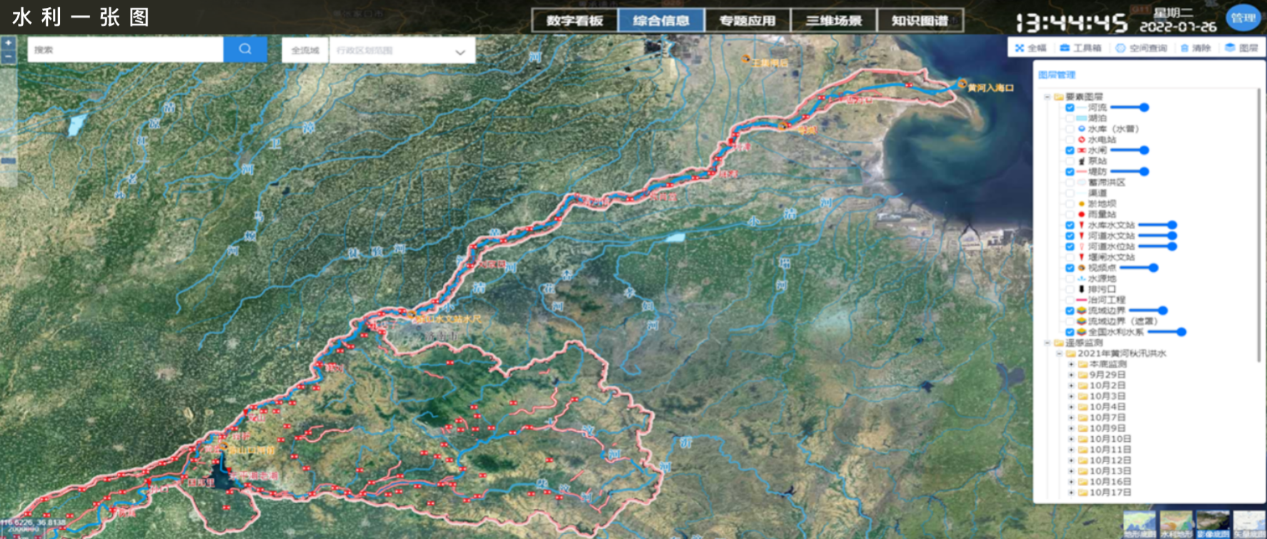The width and height of the screenshot is (1267, 539).
Task: Click the 全幅 full extent tool
Action: pyautogui.click(x=1030, y=47)
